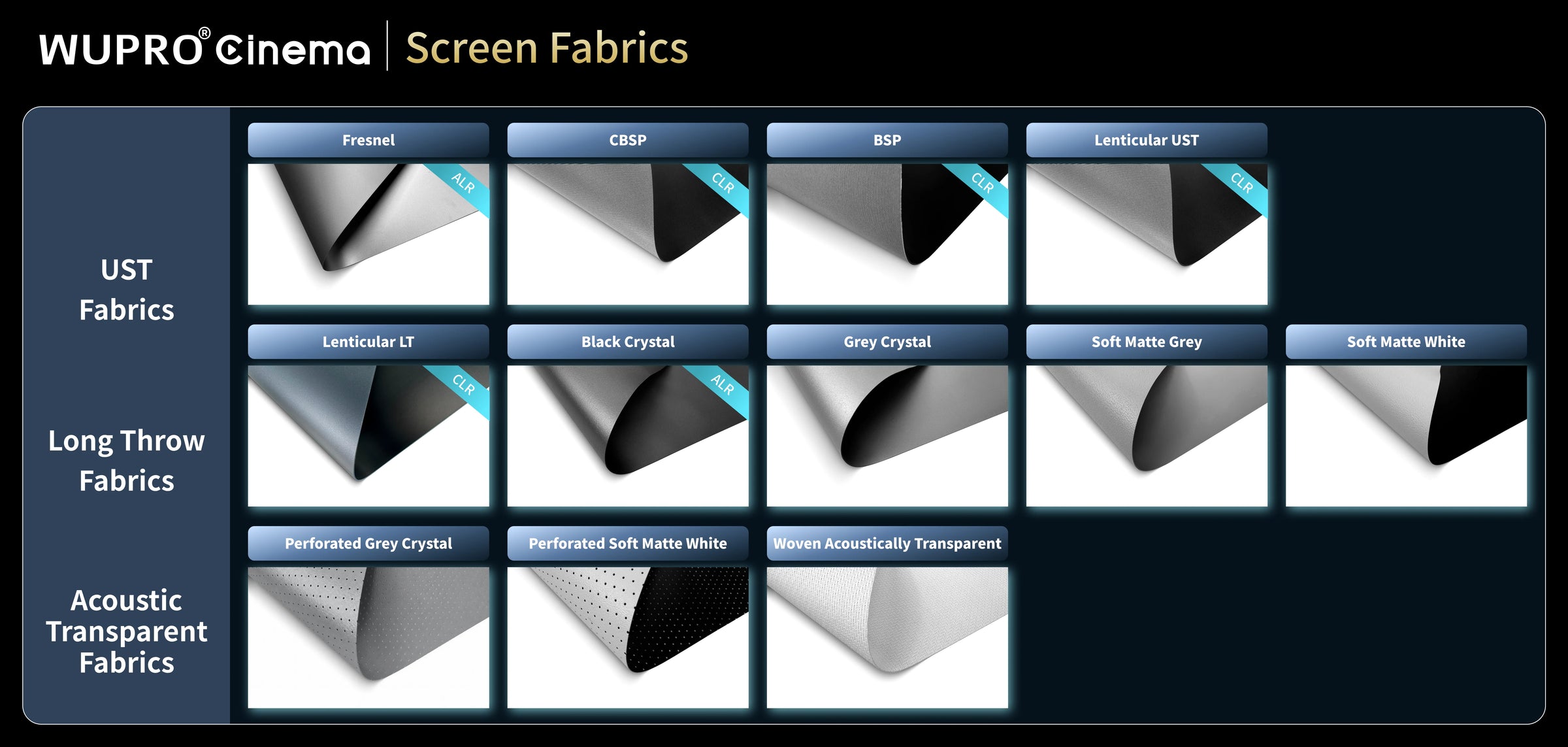1568x747 pixels.
Task: View the BSP fabric sample image
Action: 887,234
